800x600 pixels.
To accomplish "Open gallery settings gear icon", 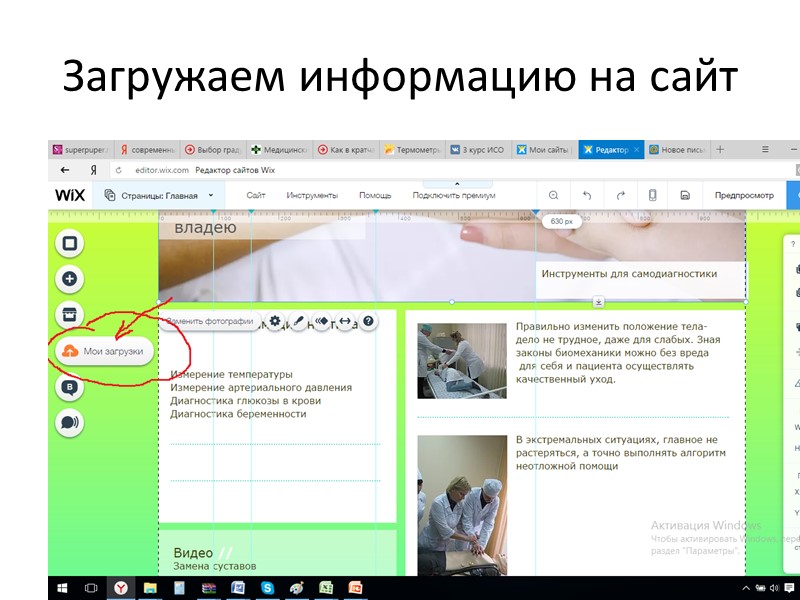I will (x=274, y=321).
